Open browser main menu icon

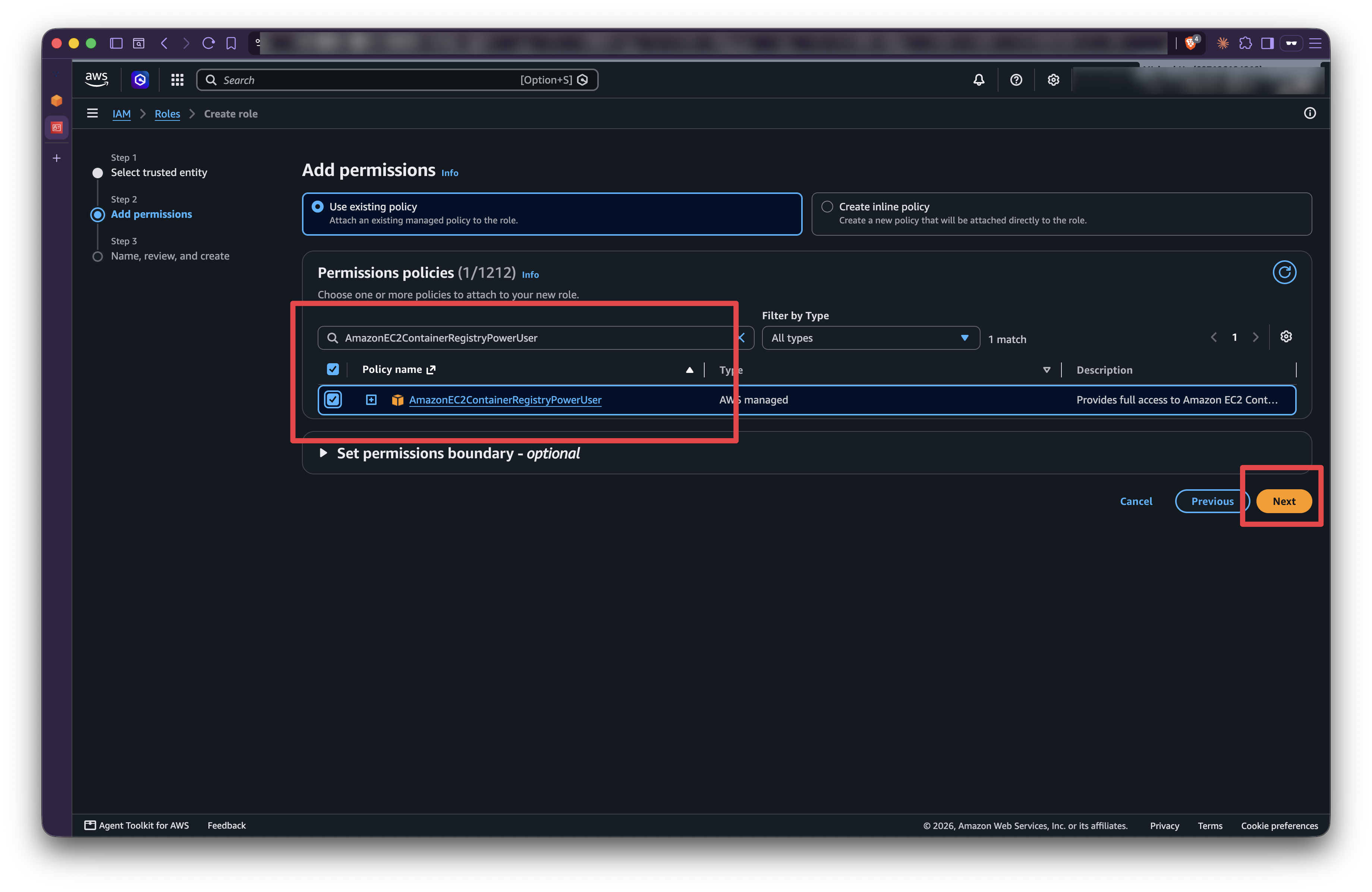(1315, 43)
